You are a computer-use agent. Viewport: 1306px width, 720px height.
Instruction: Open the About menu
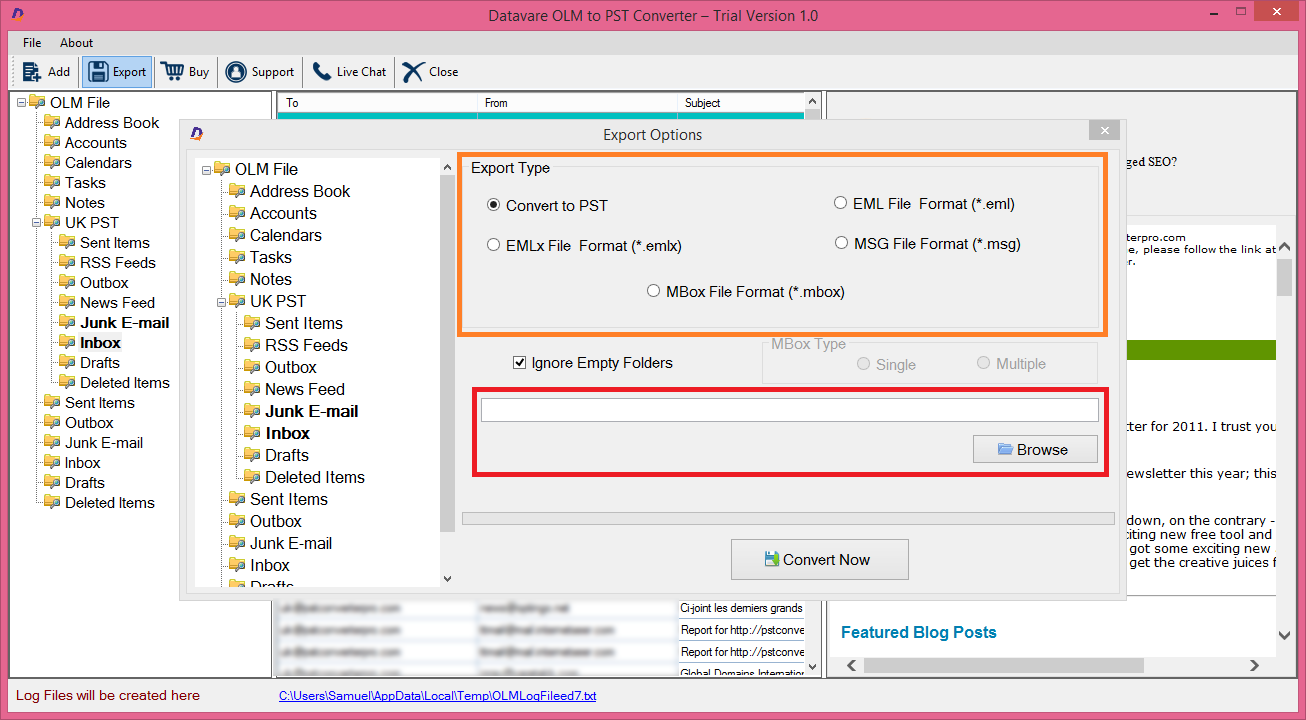pos(76,43)
